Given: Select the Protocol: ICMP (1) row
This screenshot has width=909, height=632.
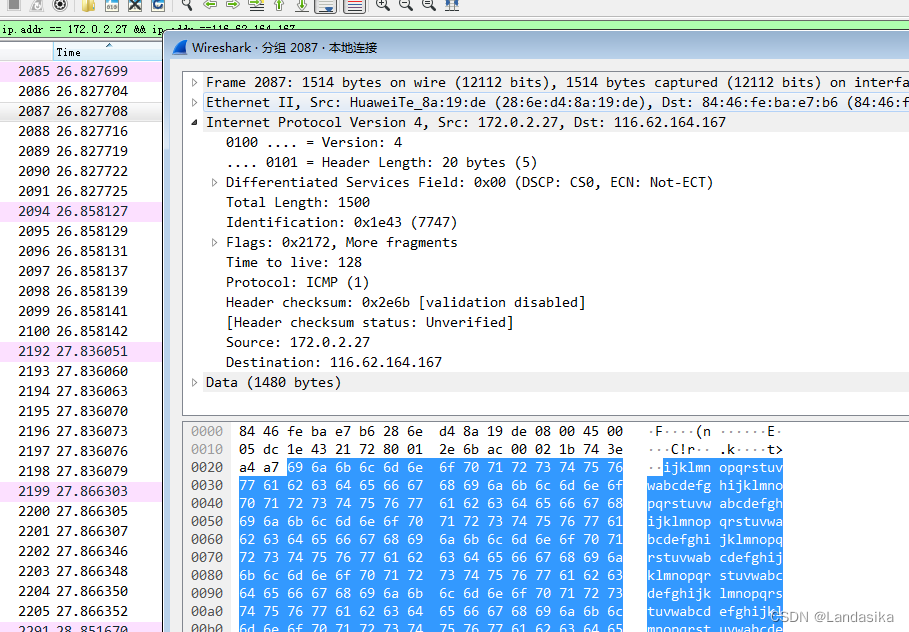Looking at the screenshot, I should click(x=297, y=282).
